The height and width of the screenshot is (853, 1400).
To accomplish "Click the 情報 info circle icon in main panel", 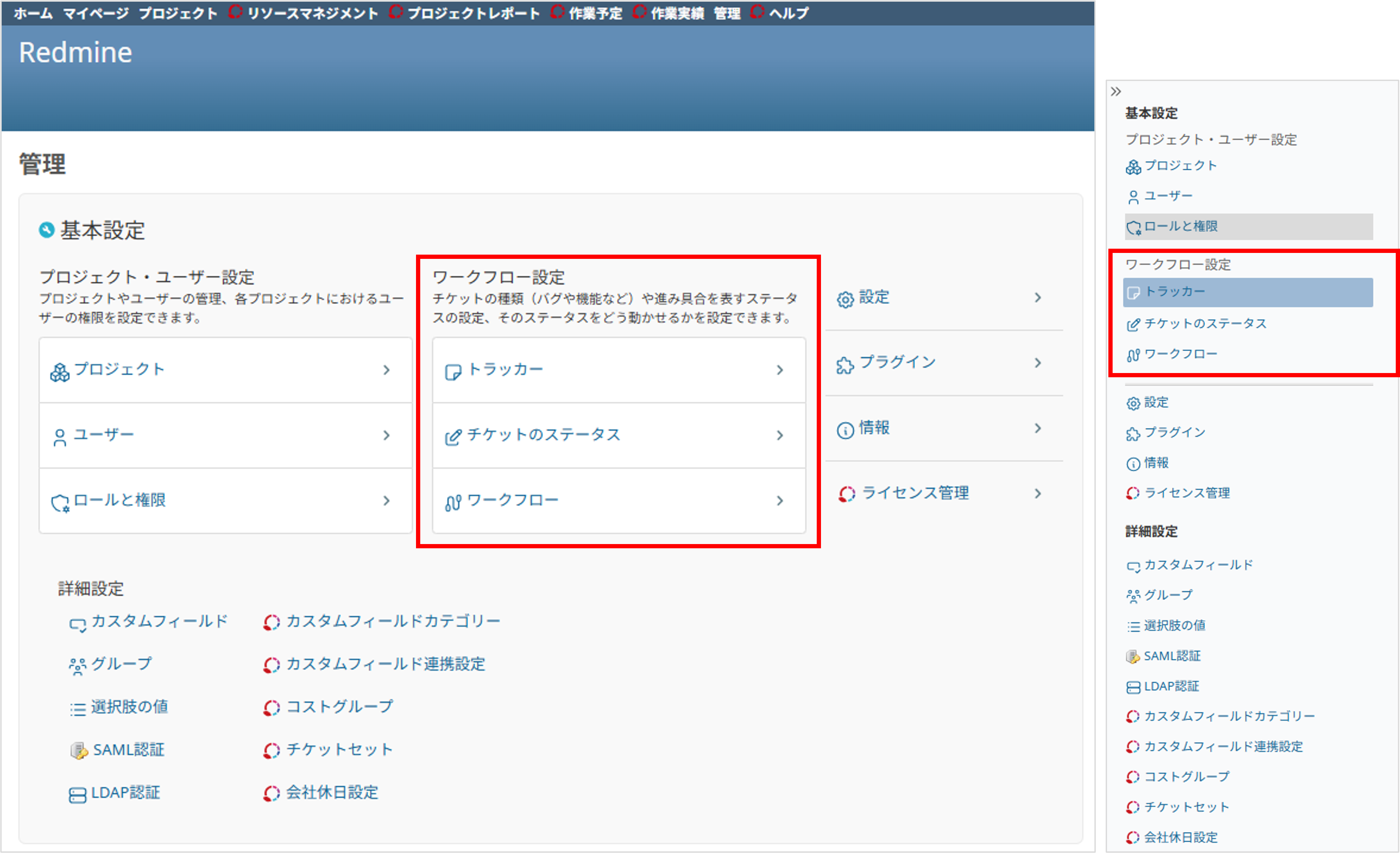I will 846,430.
